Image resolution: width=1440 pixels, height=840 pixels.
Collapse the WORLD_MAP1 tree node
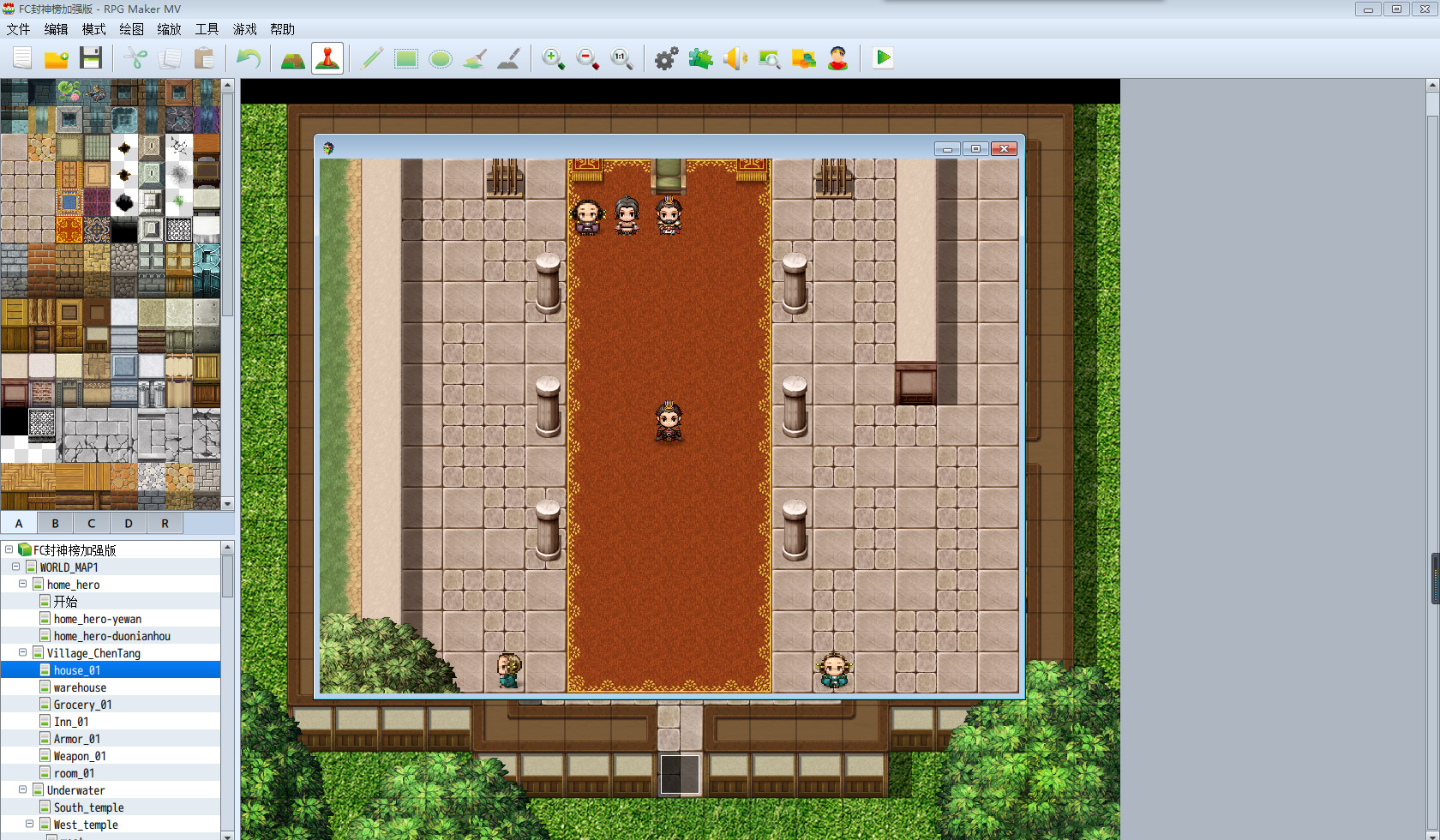[x=15, y=567]
